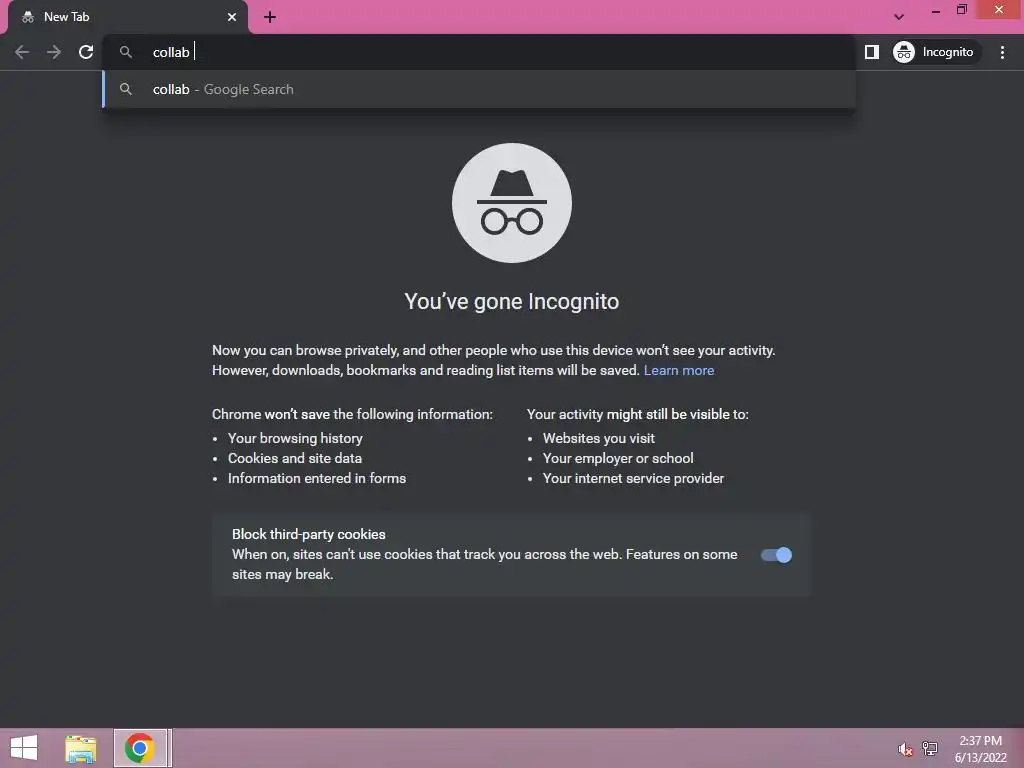Reload the current page
1024x768 pixels.
click(x=86, y=52)
